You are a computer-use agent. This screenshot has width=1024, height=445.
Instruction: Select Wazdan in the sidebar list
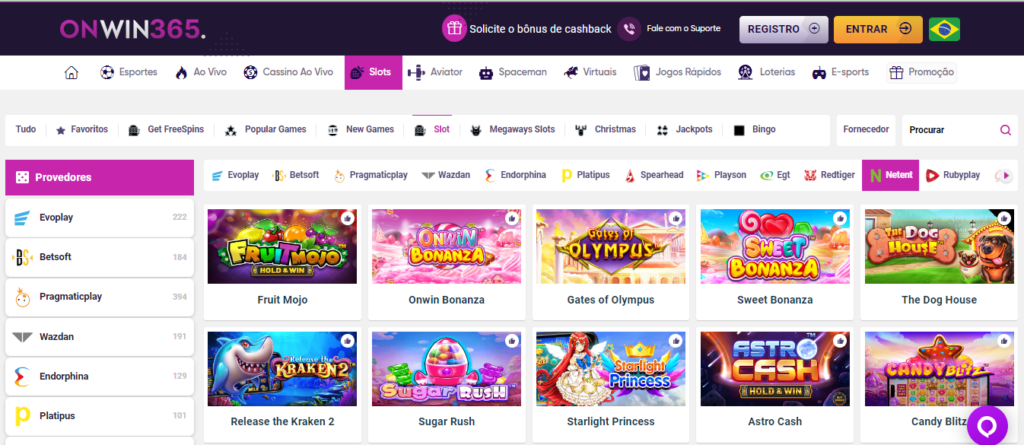[99, 337]
